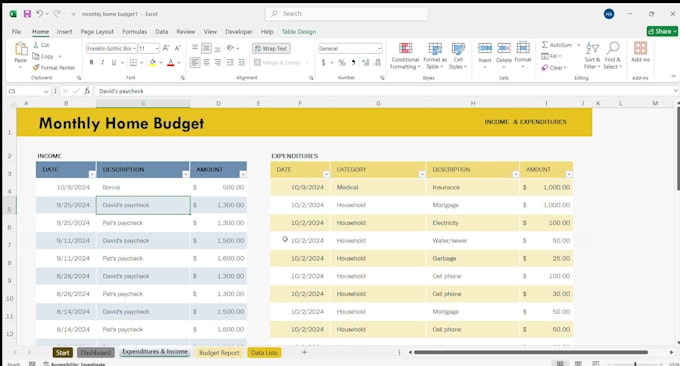Add a new sheet with plus

(304, 352)
